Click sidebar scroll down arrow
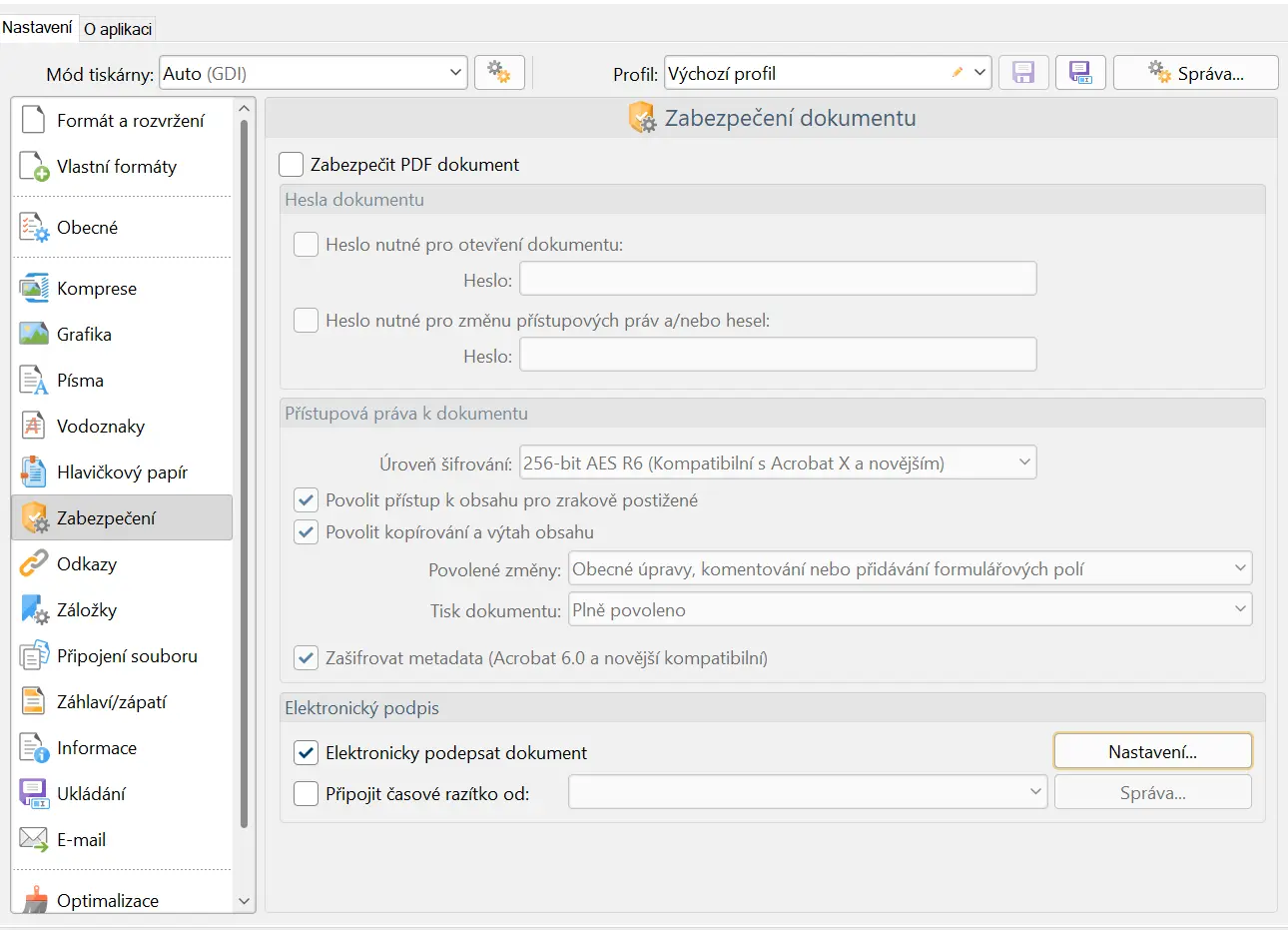The image size is (1288, 930). click(245, 901)
